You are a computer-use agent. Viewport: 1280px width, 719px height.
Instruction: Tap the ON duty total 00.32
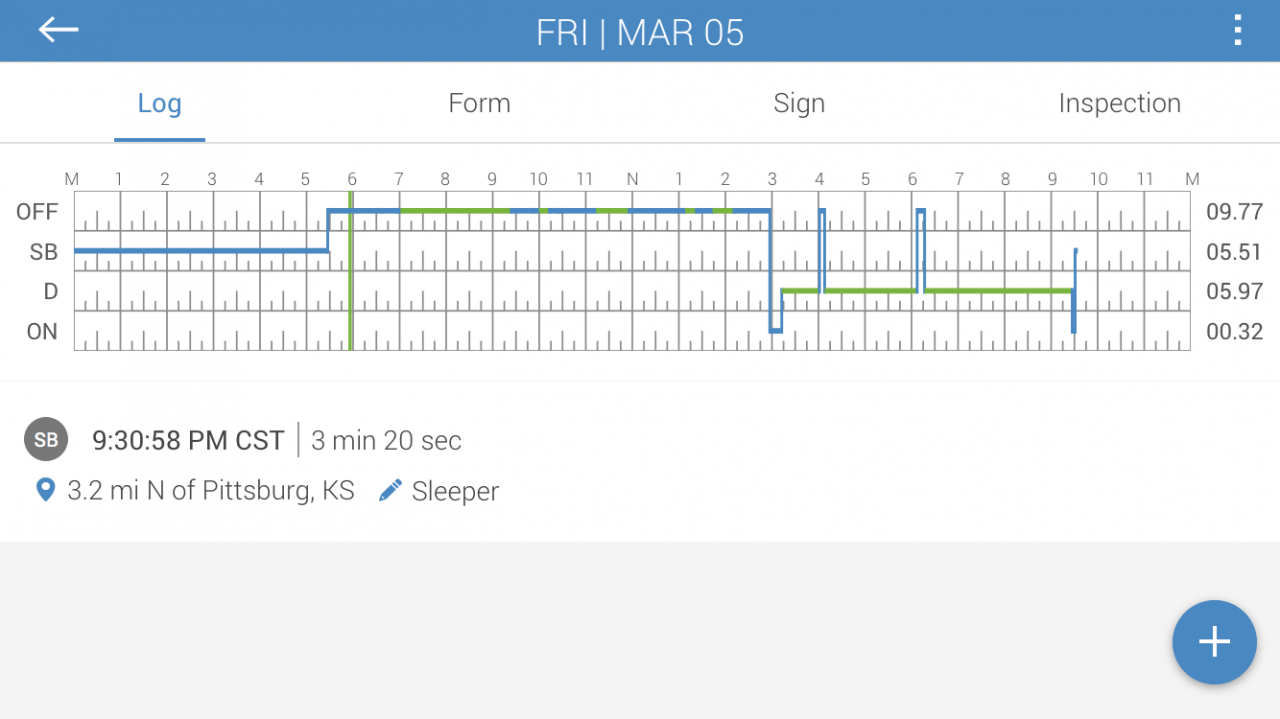(1235, 332)
